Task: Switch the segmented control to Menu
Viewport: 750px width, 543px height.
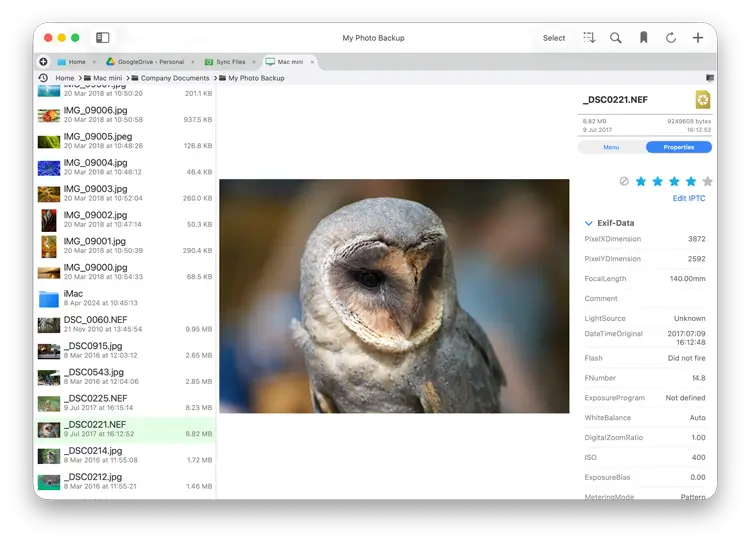Action: [611, 147]
